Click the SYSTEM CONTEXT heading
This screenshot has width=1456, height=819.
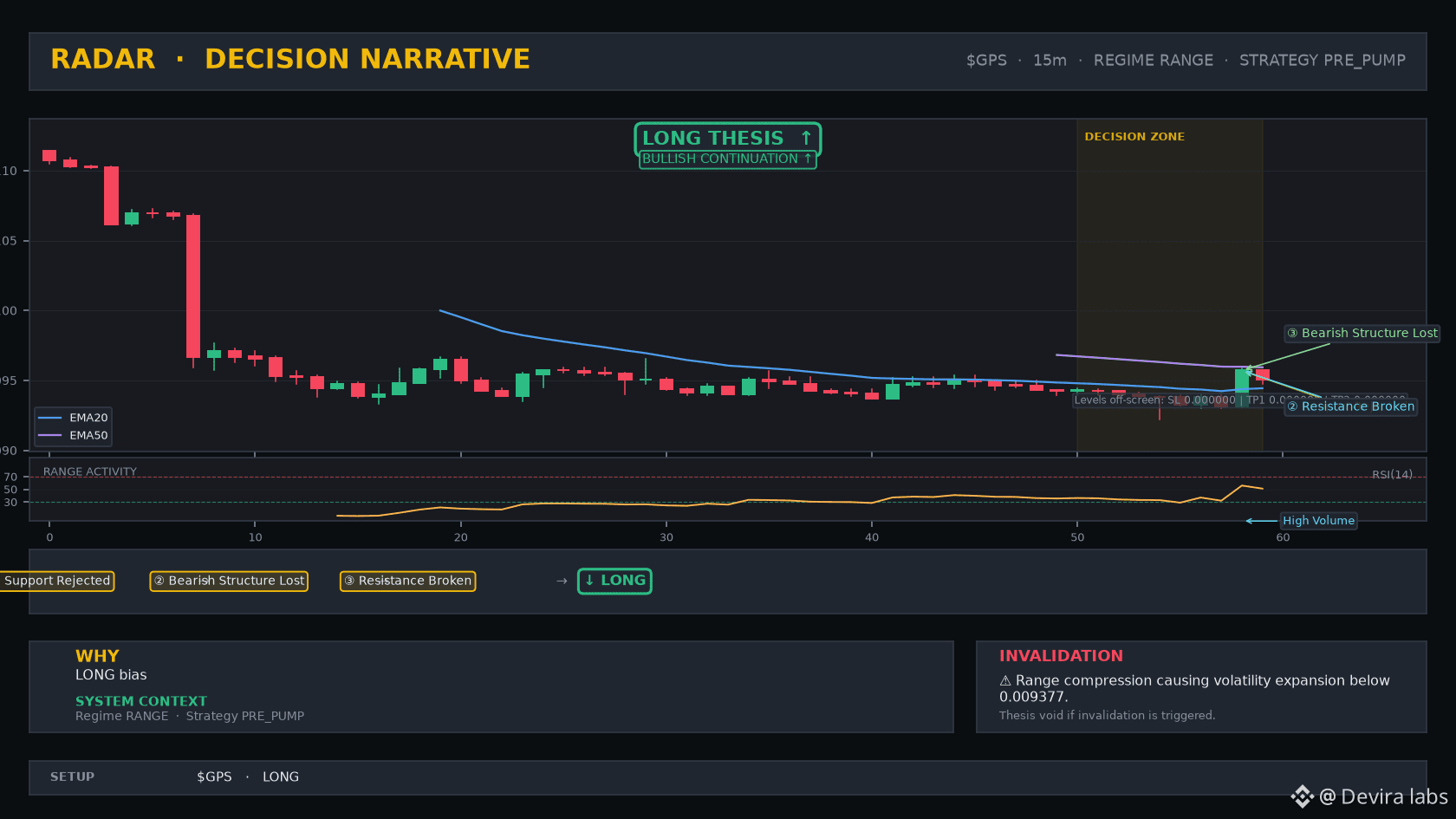[x=141, y=701]
